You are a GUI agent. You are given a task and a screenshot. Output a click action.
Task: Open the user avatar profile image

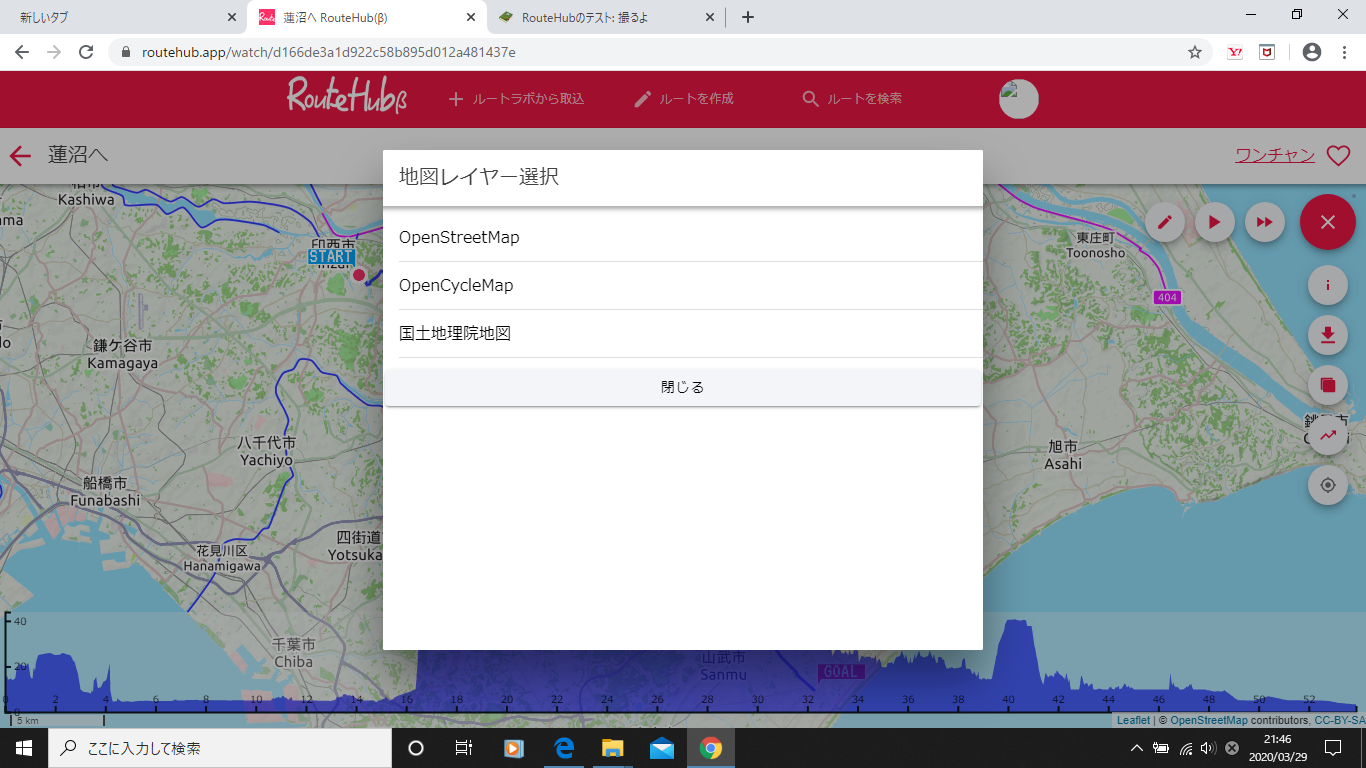(x=1019, y=99)
